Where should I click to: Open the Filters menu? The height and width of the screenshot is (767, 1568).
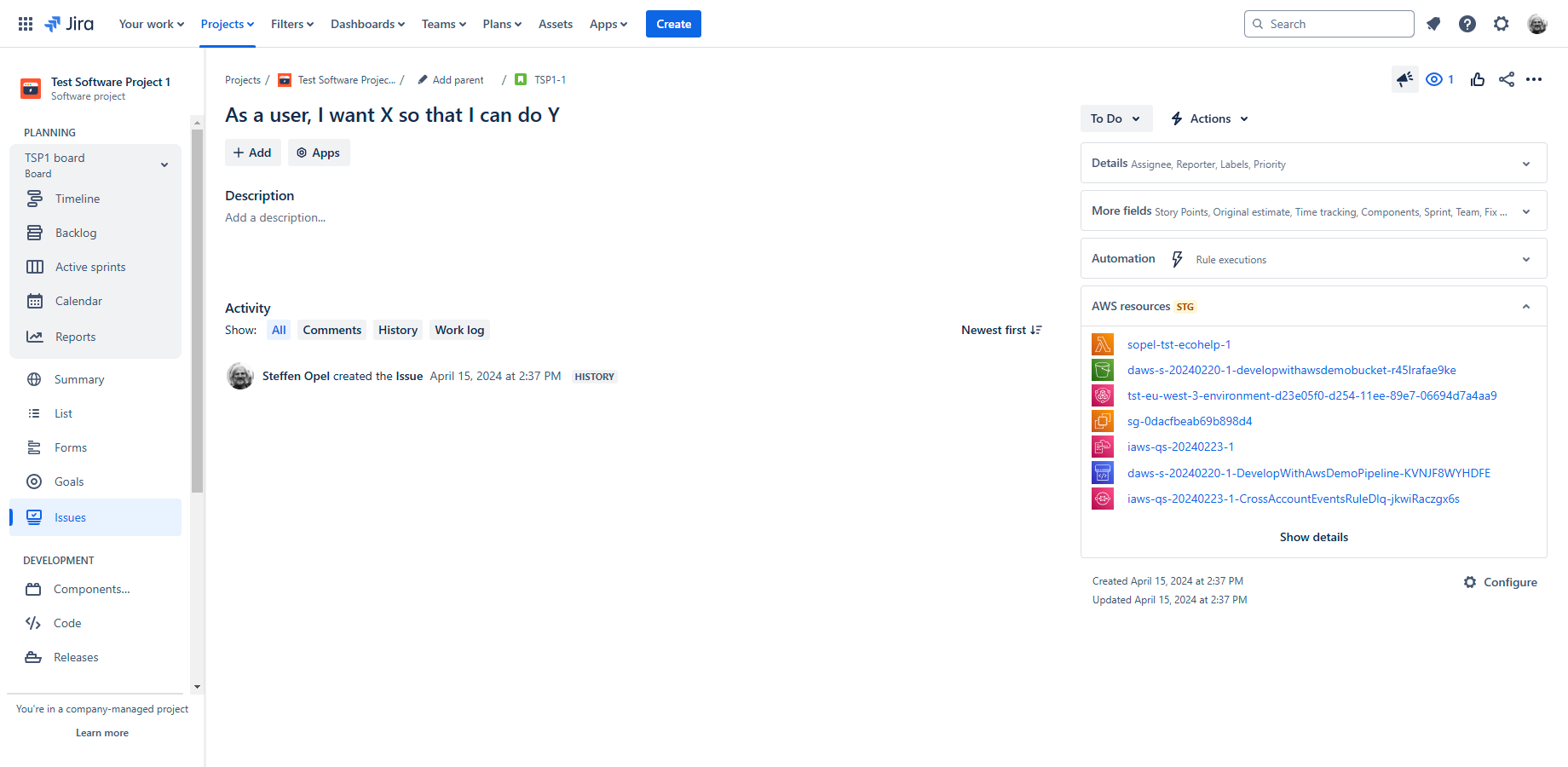point(292,24)
